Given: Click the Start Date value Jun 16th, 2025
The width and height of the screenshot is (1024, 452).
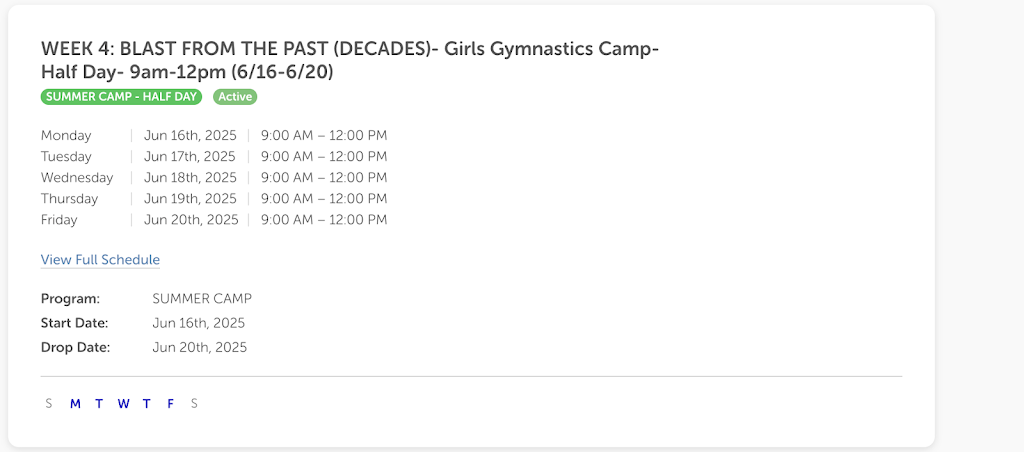Looking at the screenshot, I should click(x=199, y=323).
